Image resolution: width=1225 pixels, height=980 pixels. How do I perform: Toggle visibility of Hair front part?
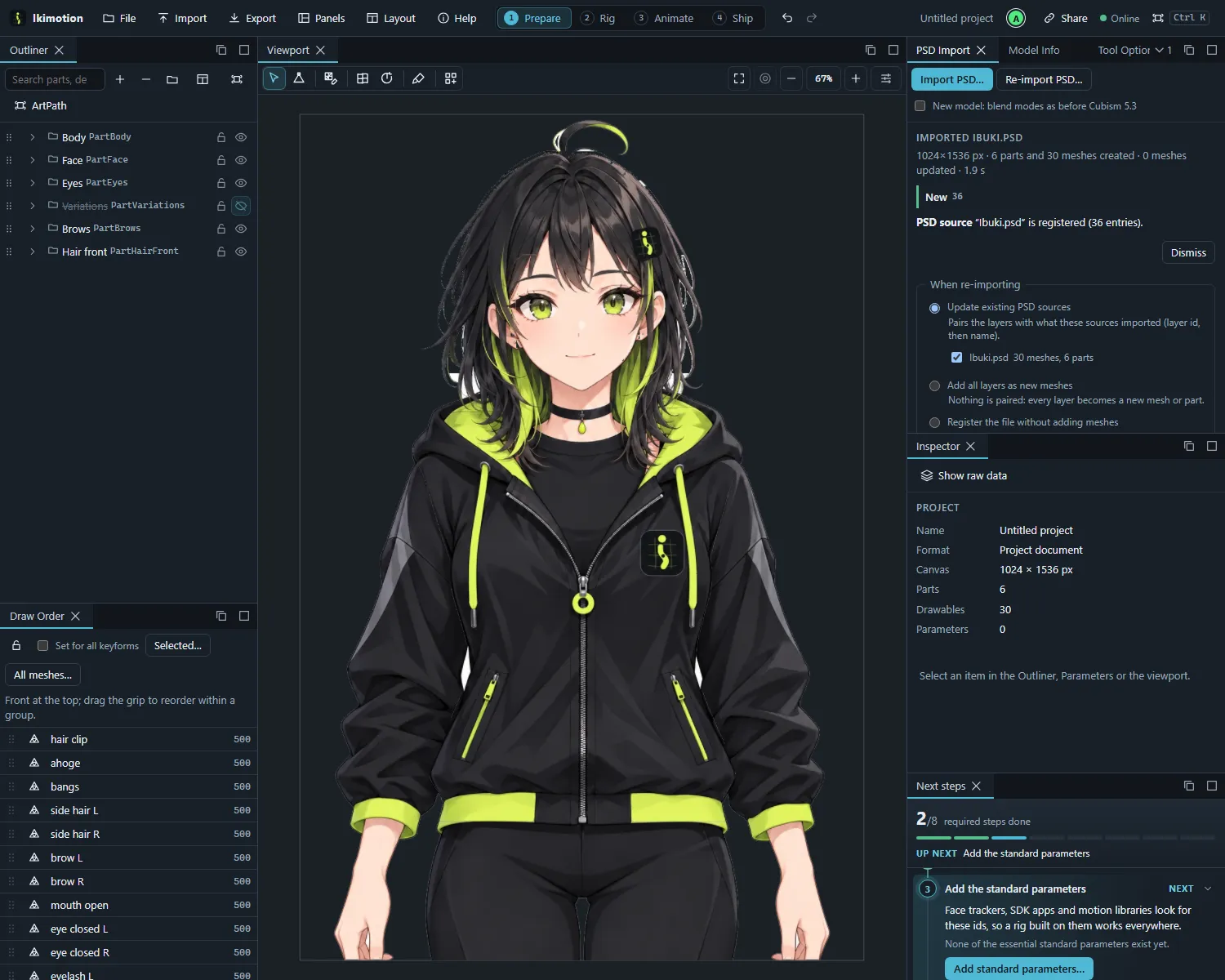click(x=241, y=252)
